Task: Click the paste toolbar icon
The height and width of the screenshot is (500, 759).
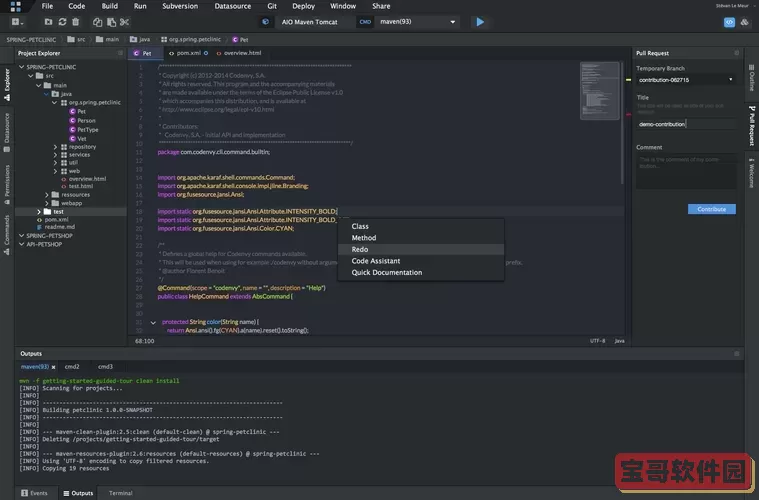Action: (111, 22)
